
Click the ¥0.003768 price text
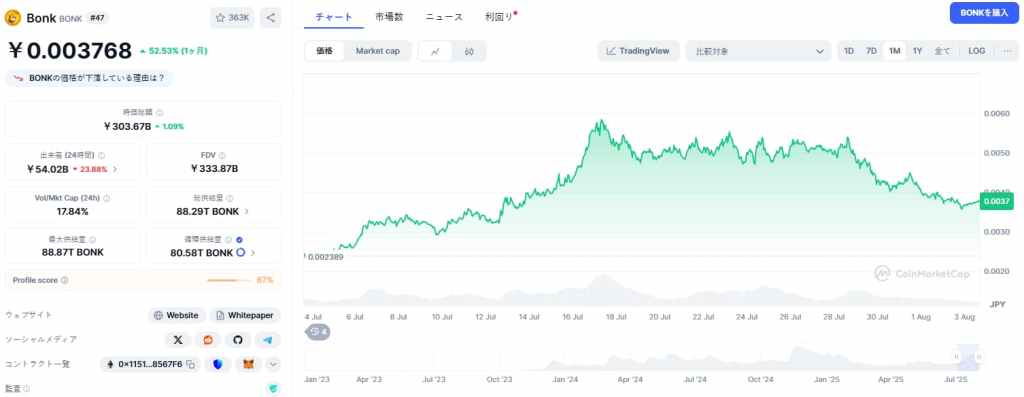click(70, 50)
